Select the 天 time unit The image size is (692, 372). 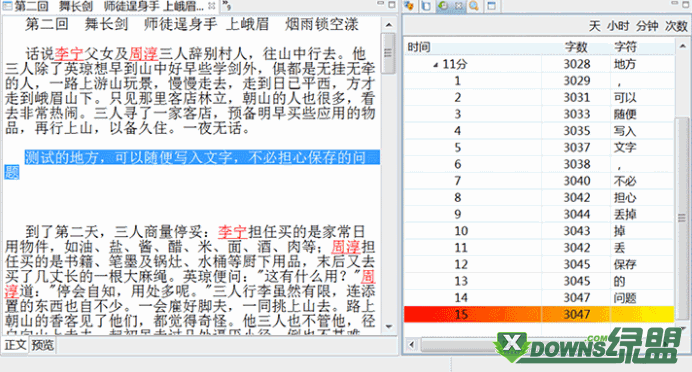click(x=594, y=26)
